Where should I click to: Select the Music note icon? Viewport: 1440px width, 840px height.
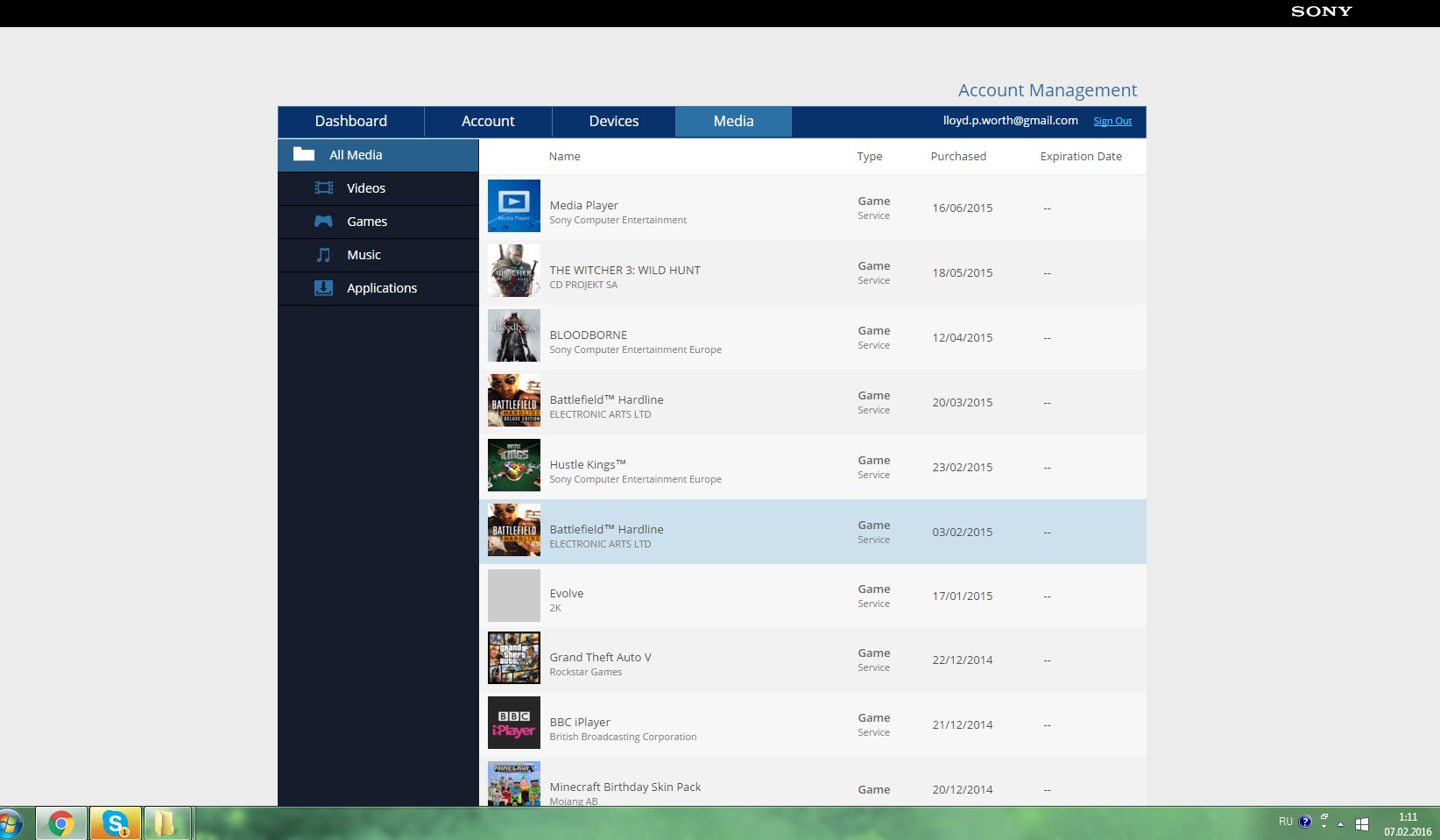click(x=324, y=255)
